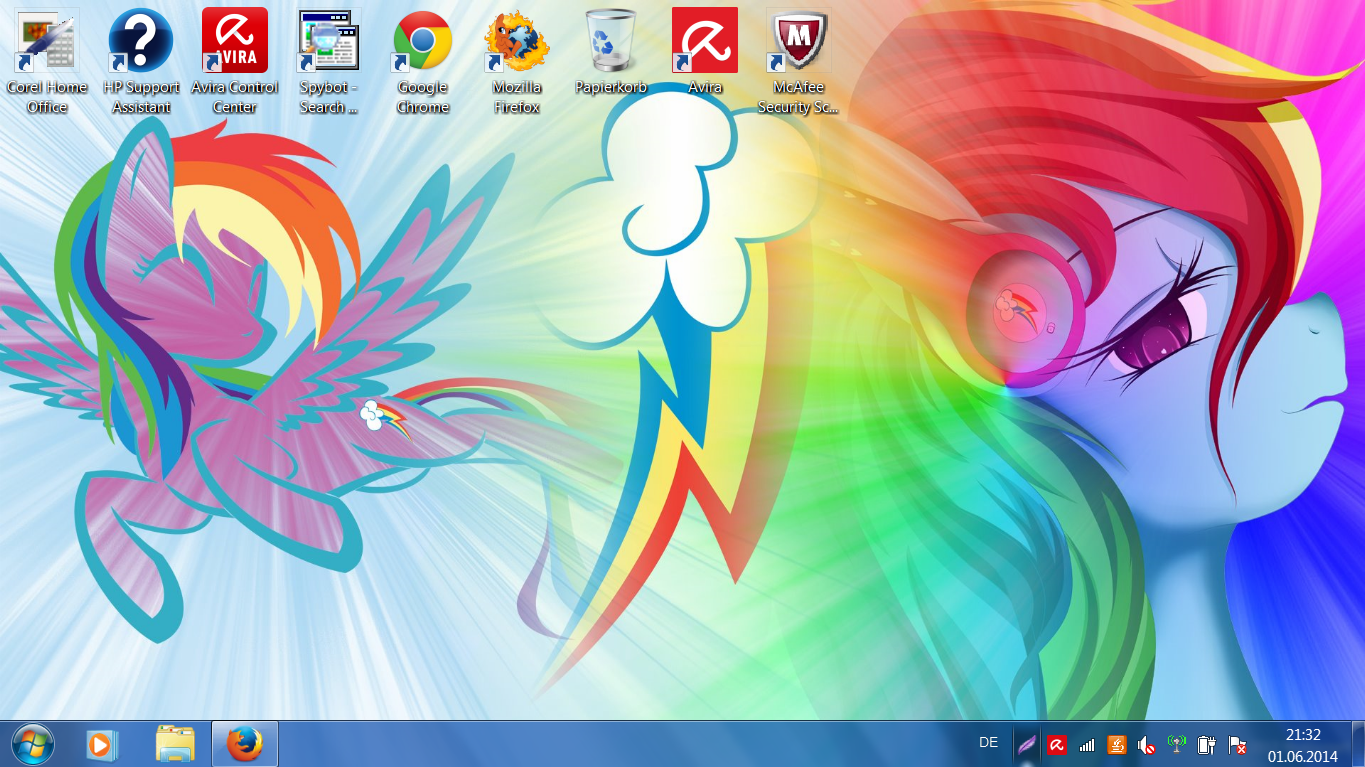
Task: Open Windows Media Player from taskbar
Action: click(101, 744)
